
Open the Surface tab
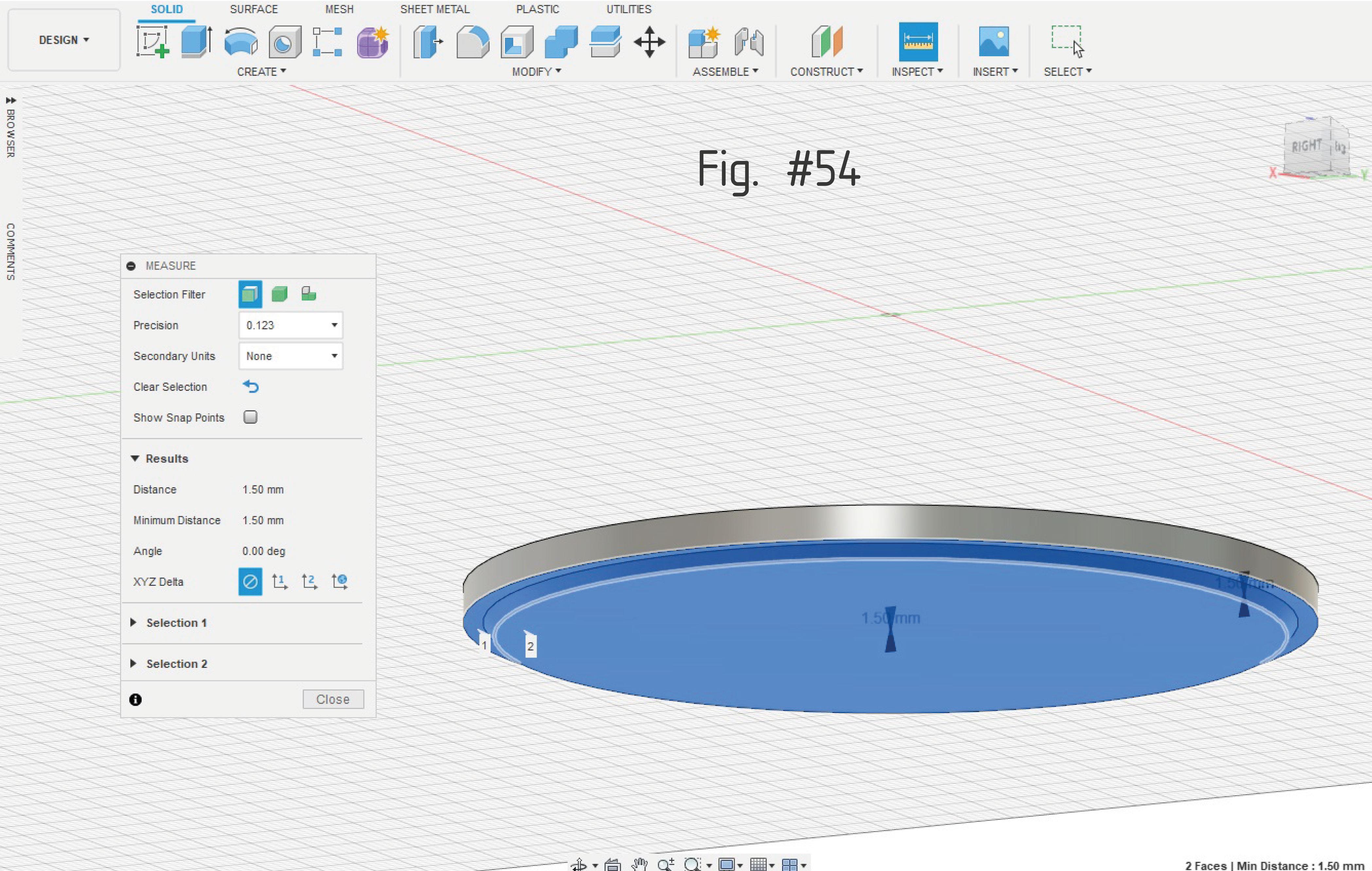pyautogui.click(x=254, y=9)
